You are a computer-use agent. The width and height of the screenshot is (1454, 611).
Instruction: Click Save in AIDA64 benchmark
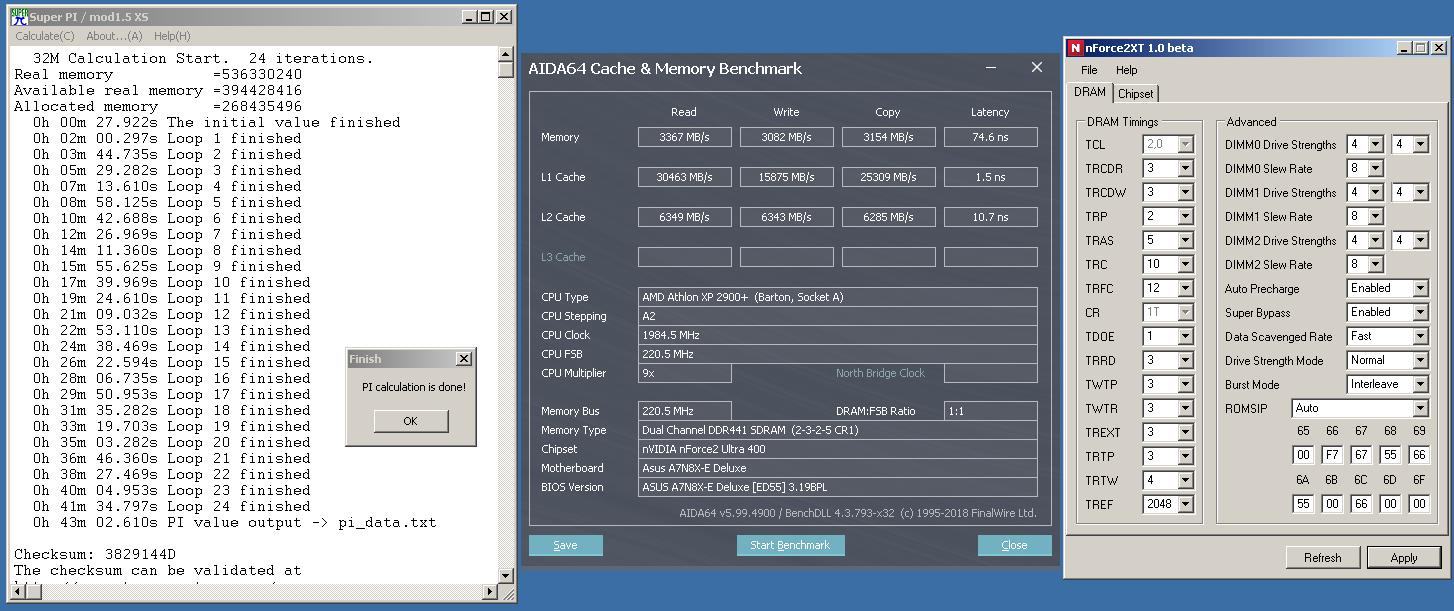(565, 545)
